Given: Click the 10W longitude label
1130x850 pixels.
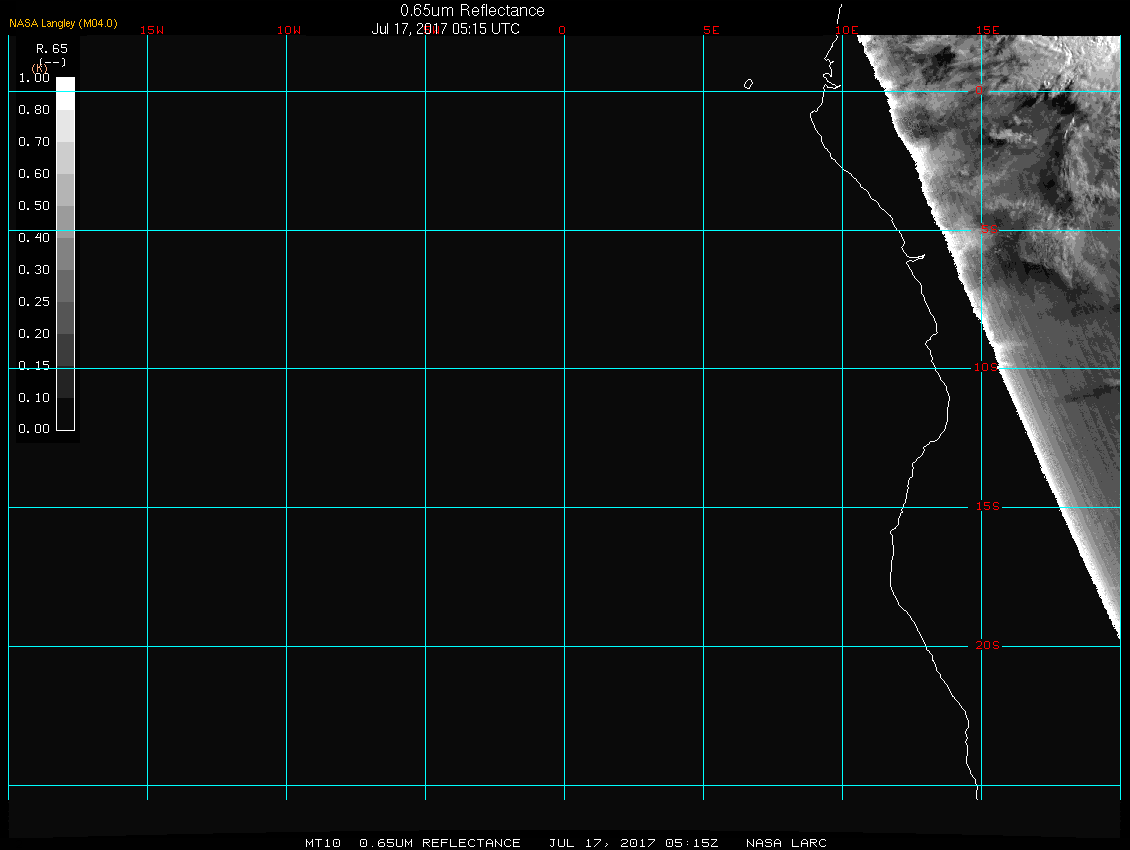Looking at the screenshot, I should 289,30.
